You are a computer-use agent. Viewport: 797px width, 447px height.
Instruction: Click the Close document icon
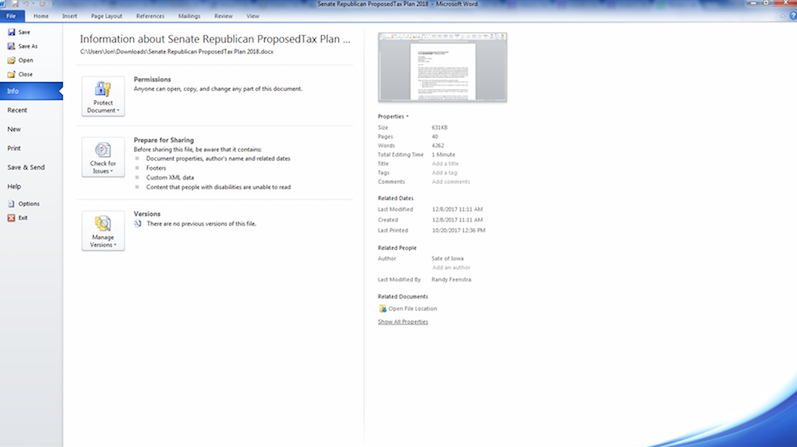(x=11, y=74)
